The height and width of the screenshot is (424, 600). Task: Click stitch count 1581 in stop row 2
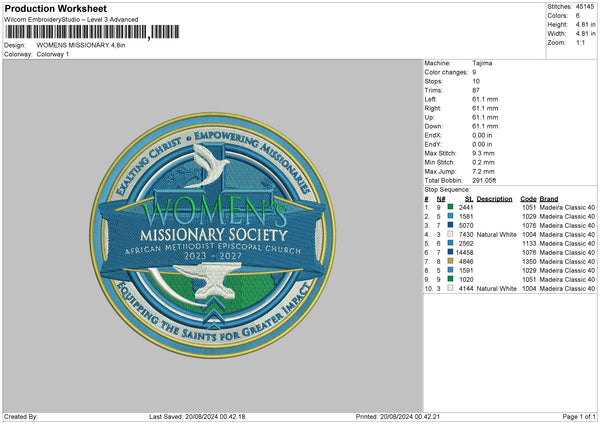coord(466,216)
